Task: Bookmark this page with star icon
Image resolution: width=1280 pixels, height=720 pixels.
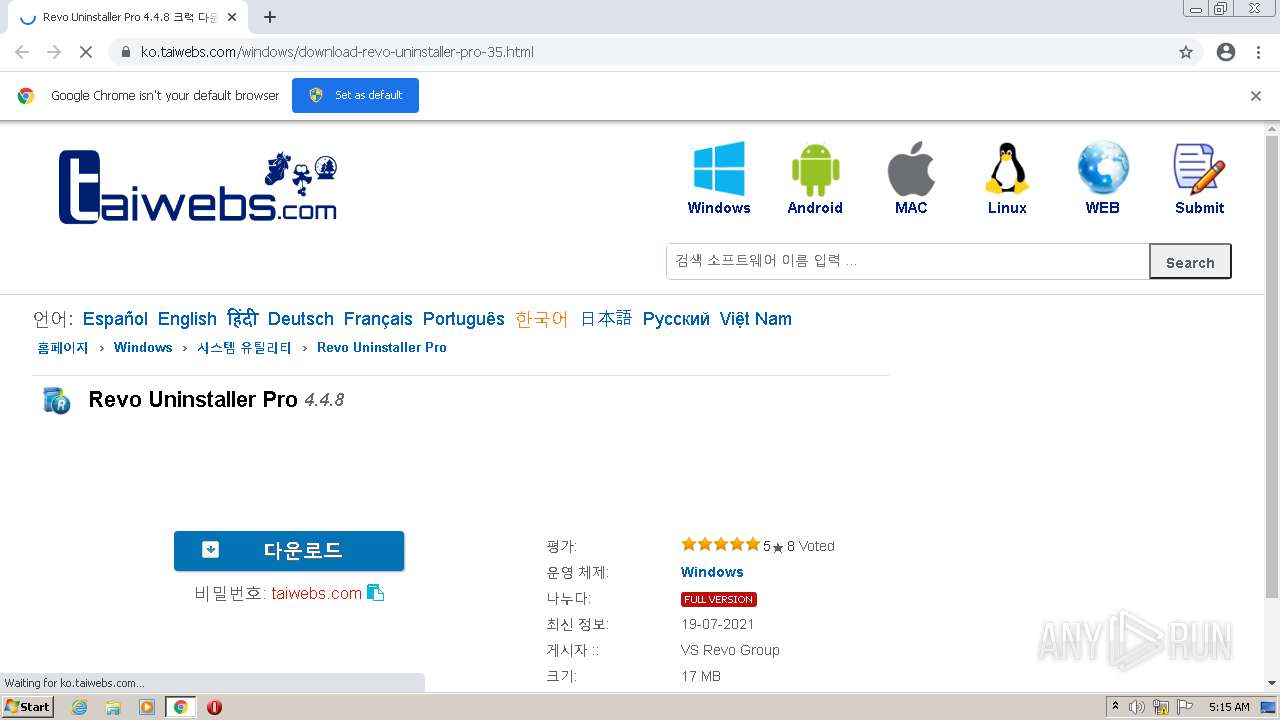Action: [x=1186, y=52]
